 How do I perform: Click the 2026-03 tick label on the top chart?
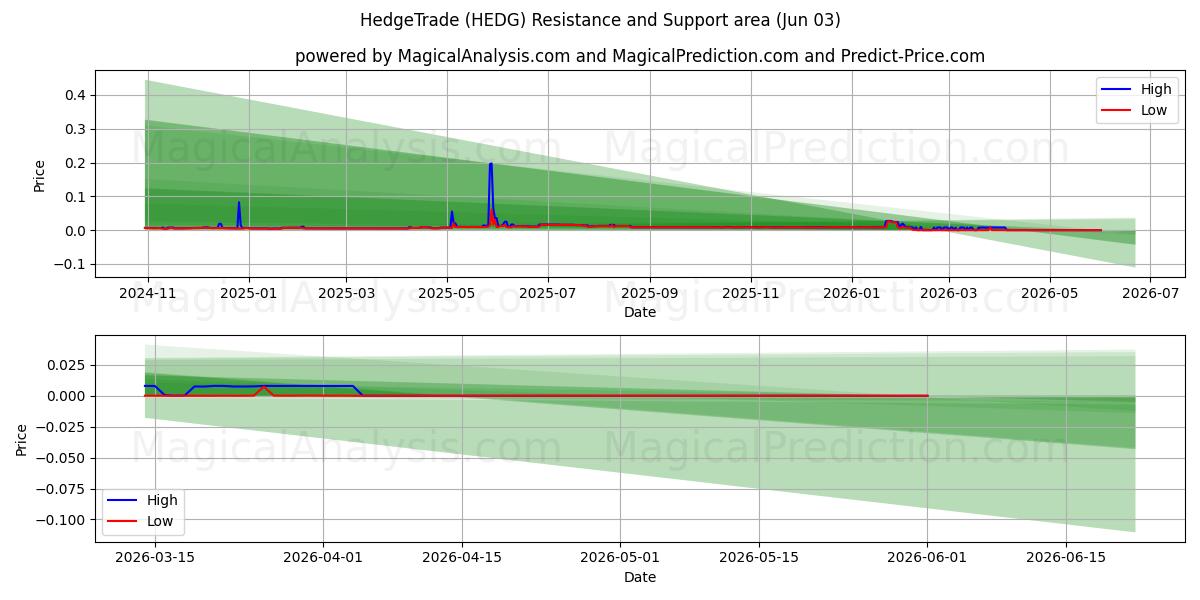pyautogui.click(x=948, y=294)
